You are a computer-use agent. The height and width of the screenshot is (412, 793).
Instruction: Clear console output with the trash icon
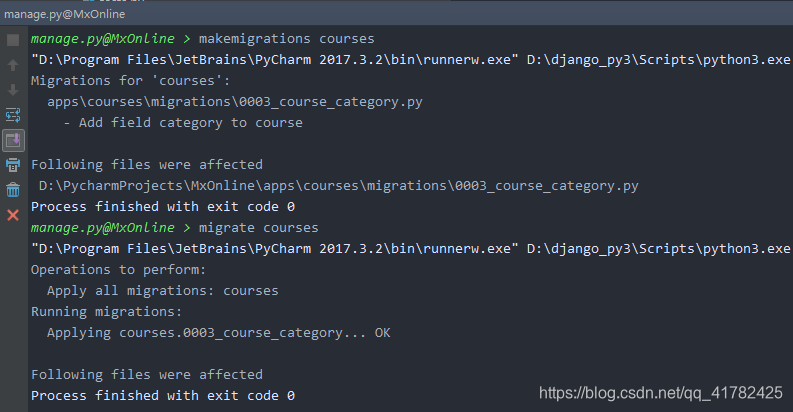pos(13,190)
